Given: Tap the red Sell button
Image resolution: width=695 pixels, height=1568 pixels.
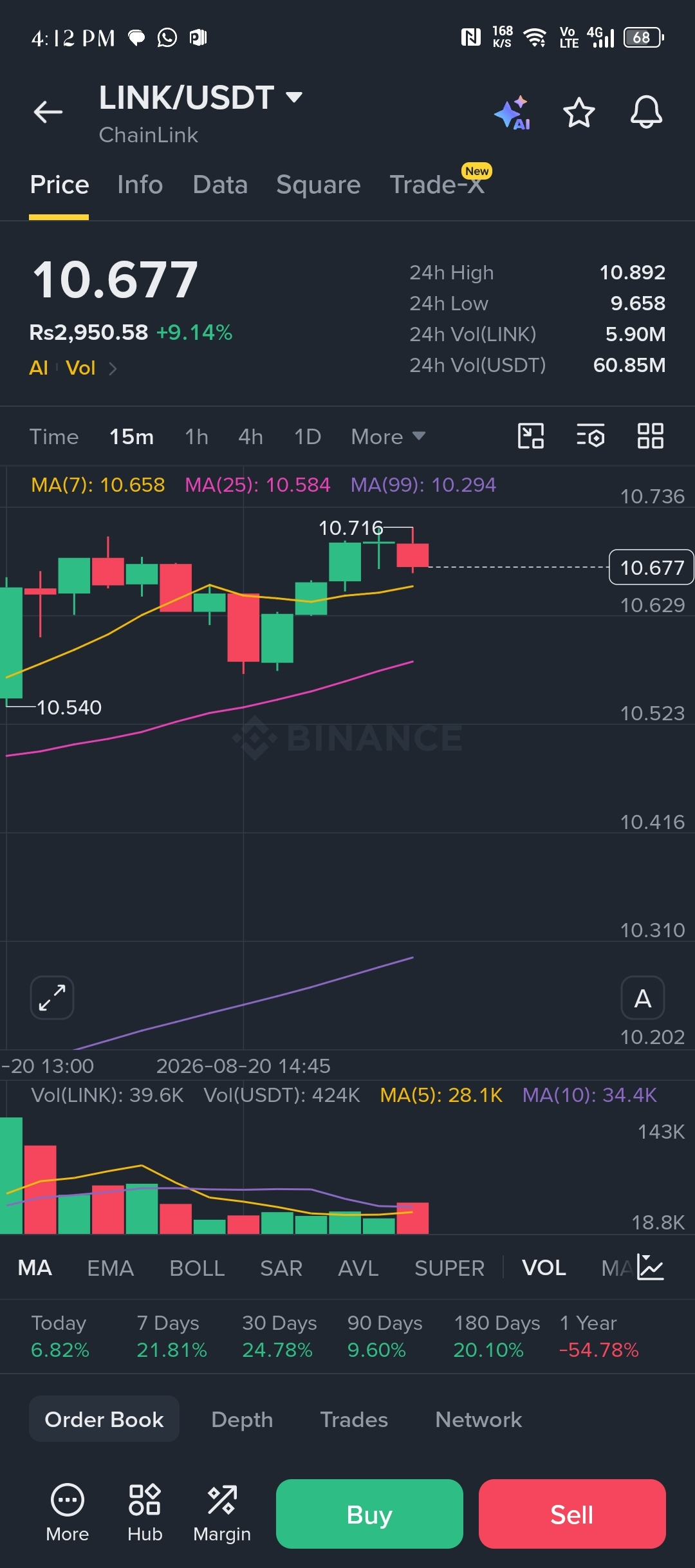Looking at the screenshot, I should (x=572, y=1514).
